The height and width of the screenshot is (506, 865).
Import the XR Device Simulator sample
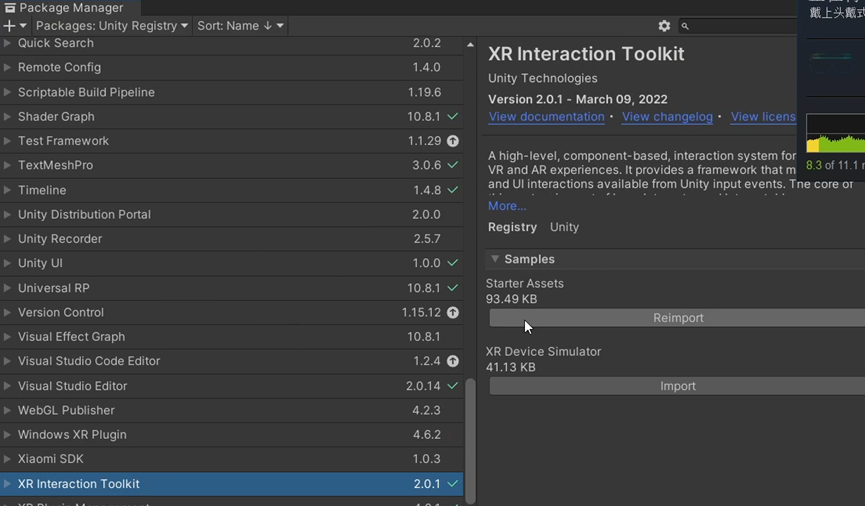[677, 386]
